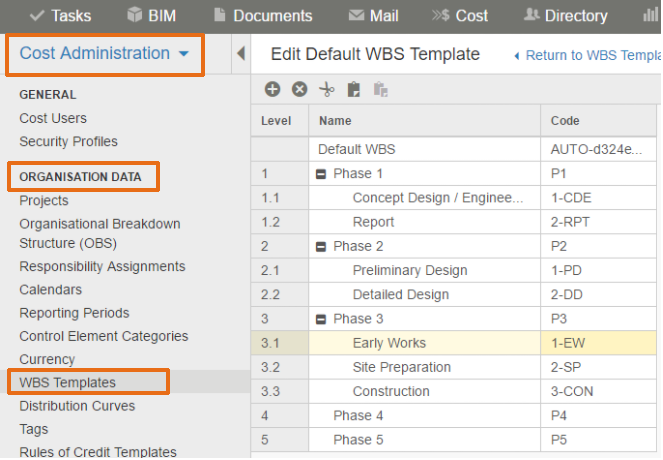663x460 pixels.
Task: Click the paste clipboard icon
Action: pos(353,90)
